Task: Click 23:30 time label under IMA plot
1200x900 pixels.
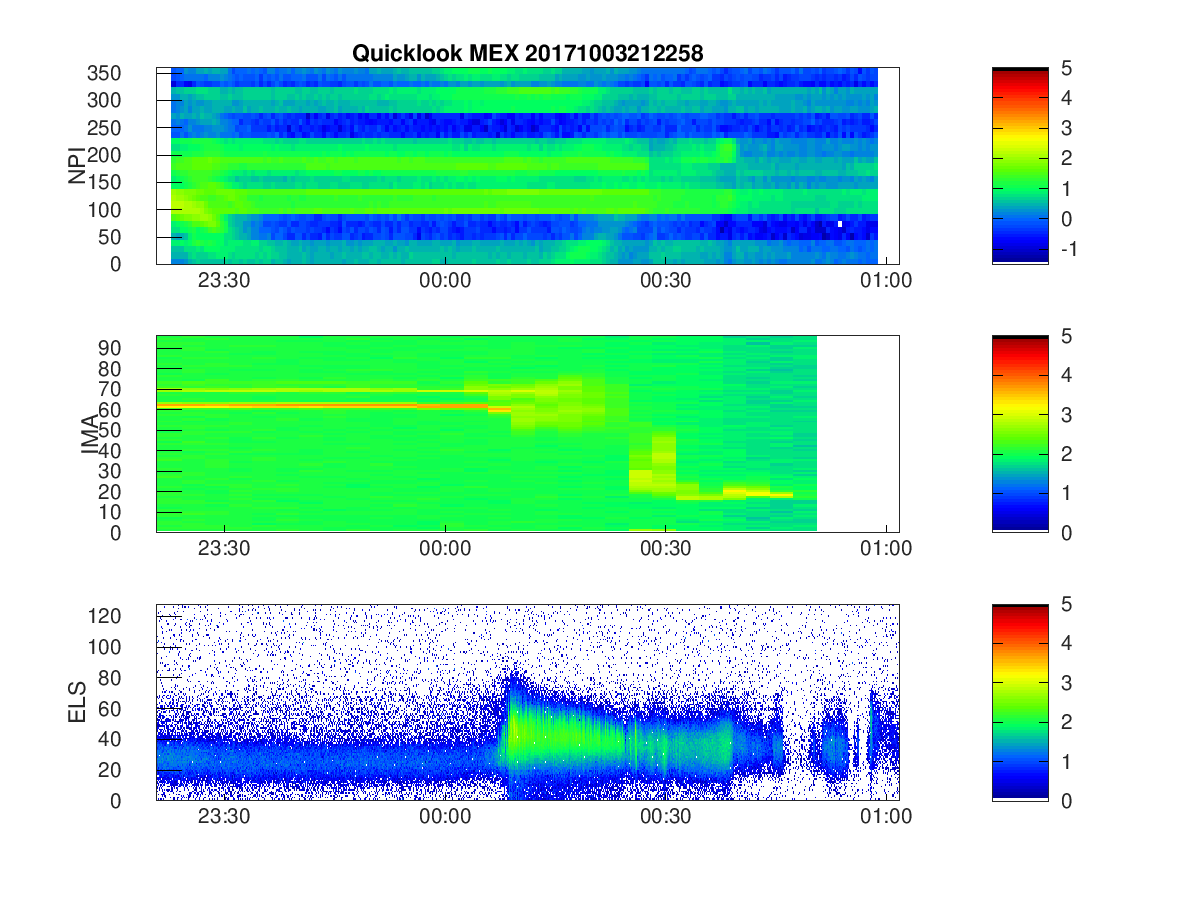Action: click(224, 549)
